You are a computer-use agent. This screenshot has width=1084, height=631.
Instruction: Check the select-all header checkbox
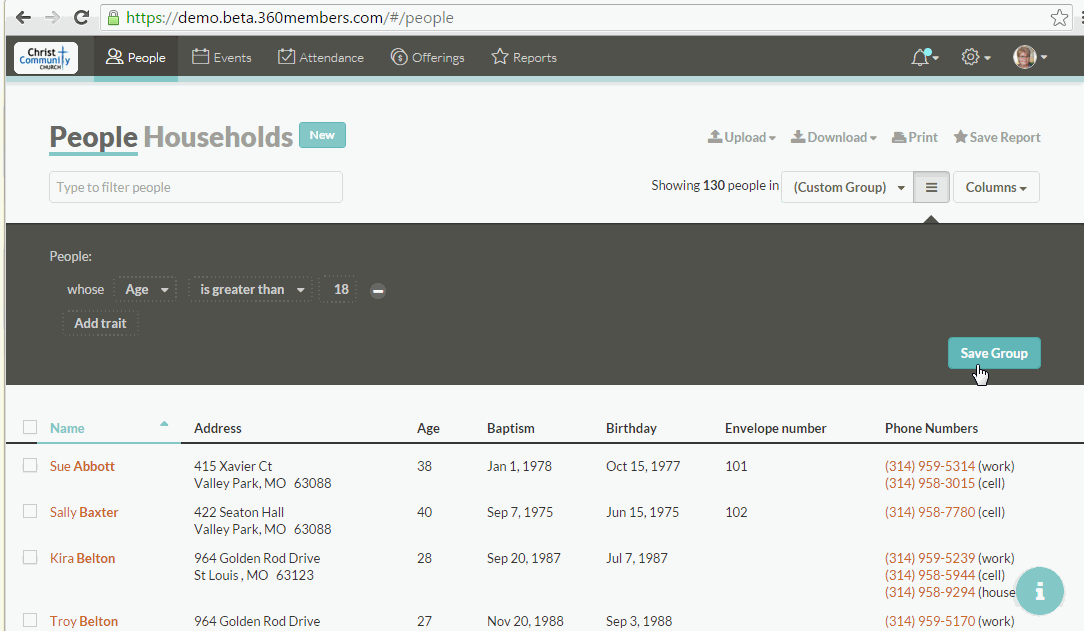(x=30, y=427)
